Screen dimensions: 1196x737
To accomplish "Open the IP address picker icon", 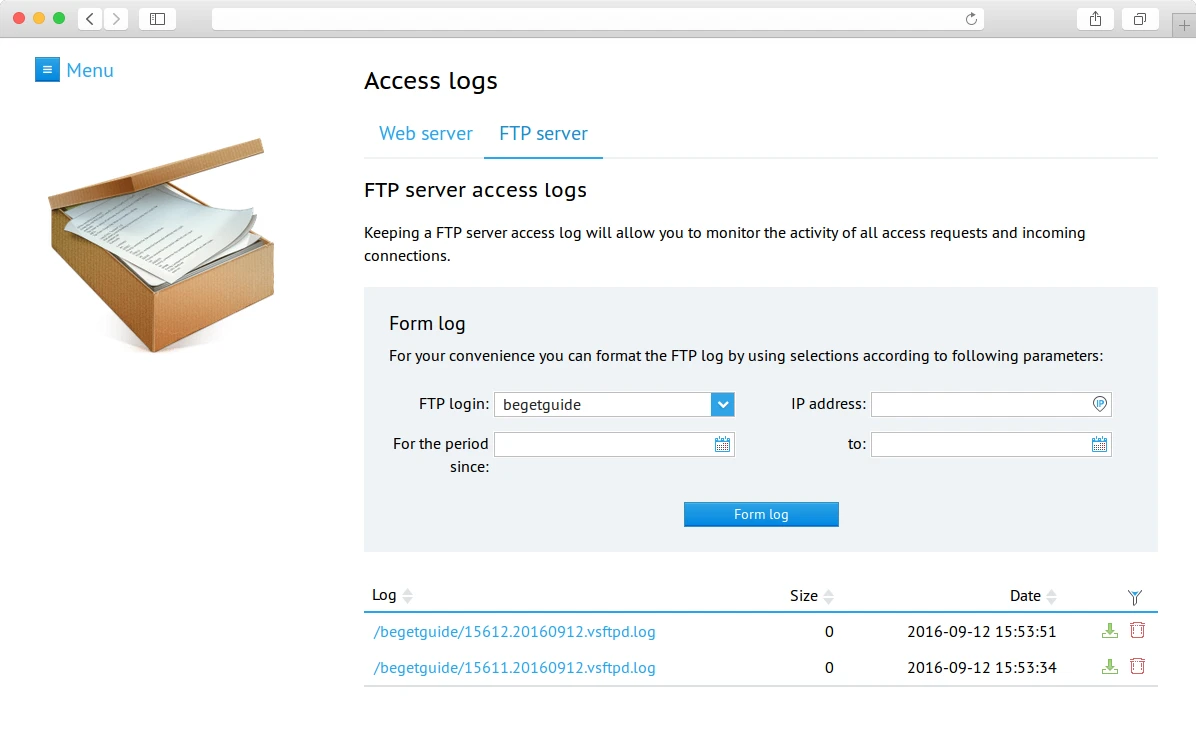I will click(1099, 404).
